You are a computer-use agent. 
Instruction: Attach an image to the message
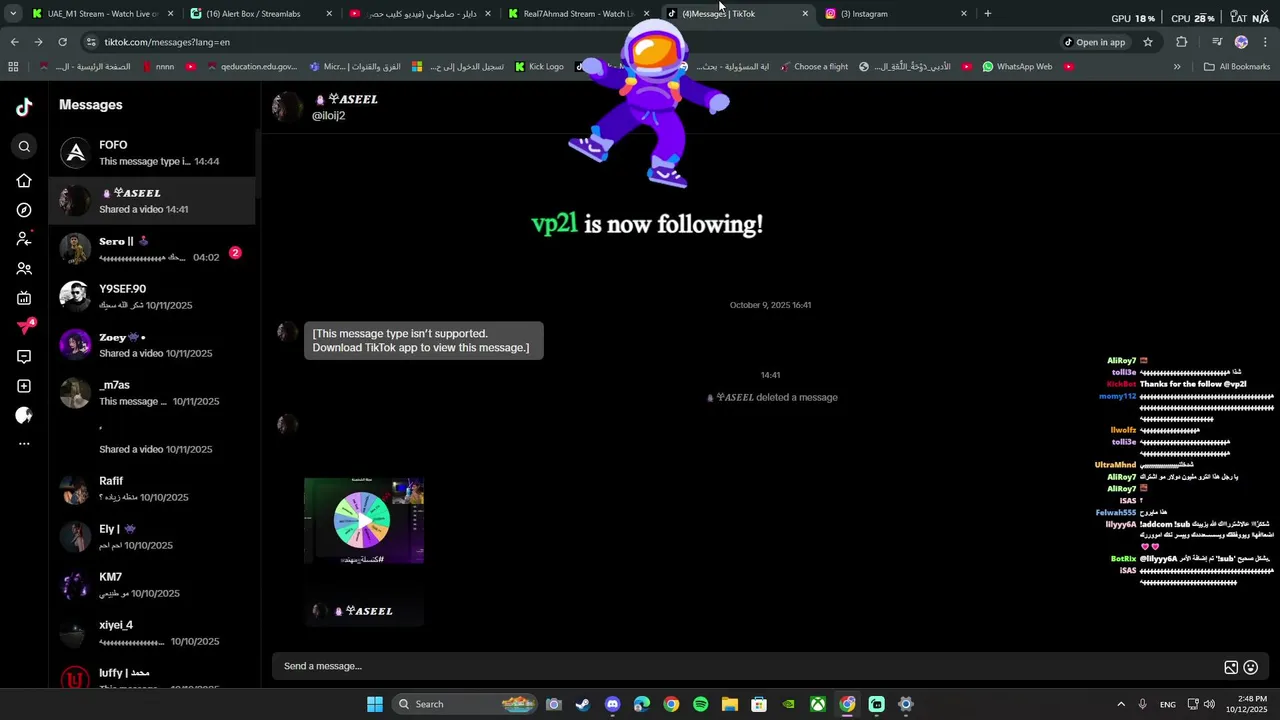pyautogui.click(x=1231, y=667)
